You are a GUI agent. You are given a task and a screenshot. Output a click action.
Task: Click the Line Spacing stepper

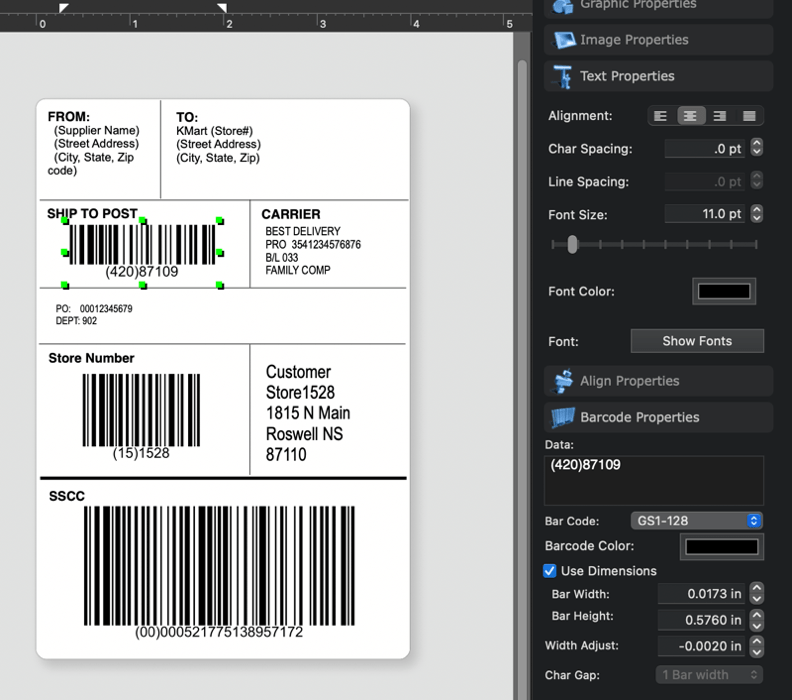pos(756,181)
